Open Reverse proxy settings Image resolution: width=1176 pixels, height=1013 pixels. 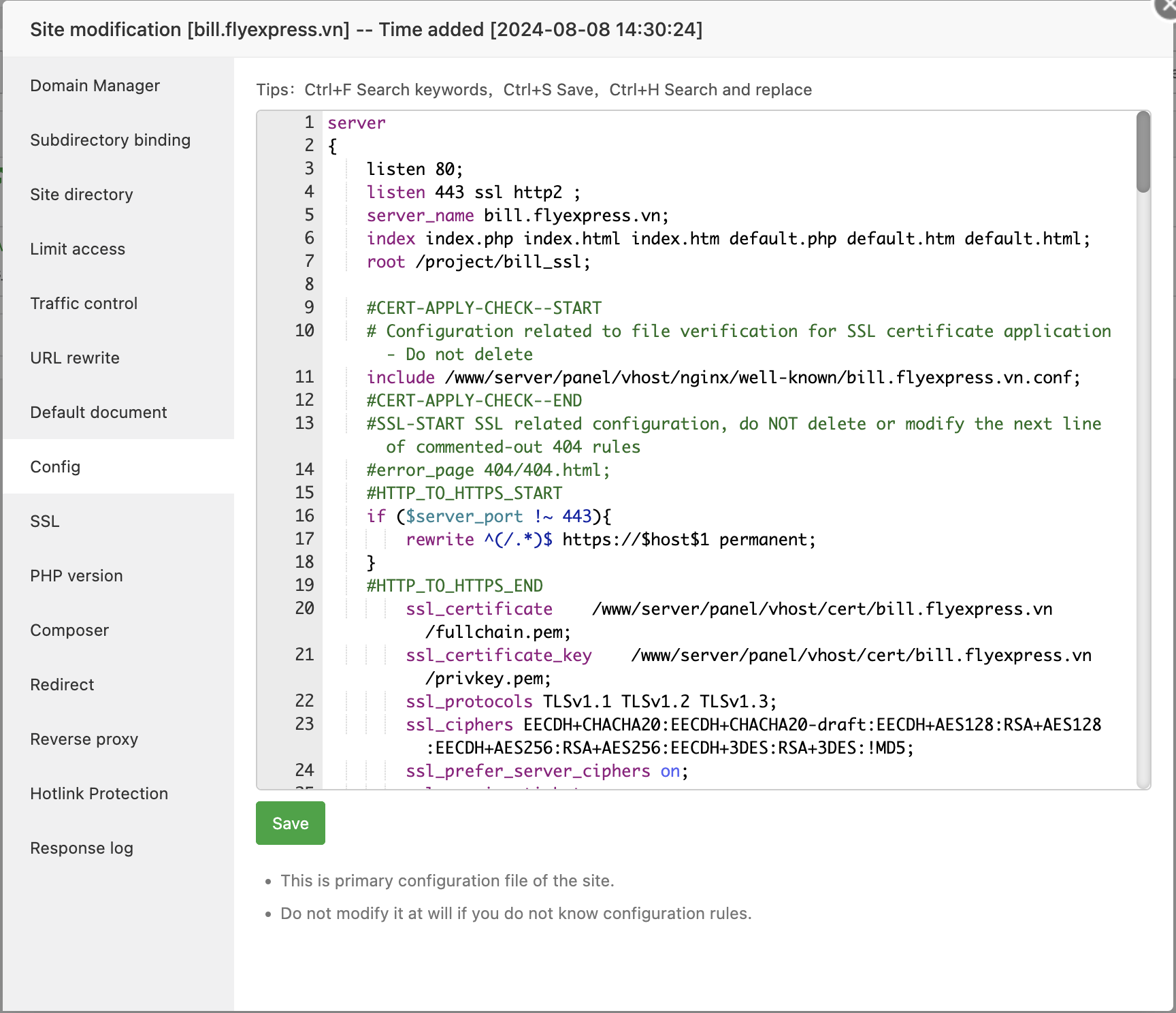(84, 739)
